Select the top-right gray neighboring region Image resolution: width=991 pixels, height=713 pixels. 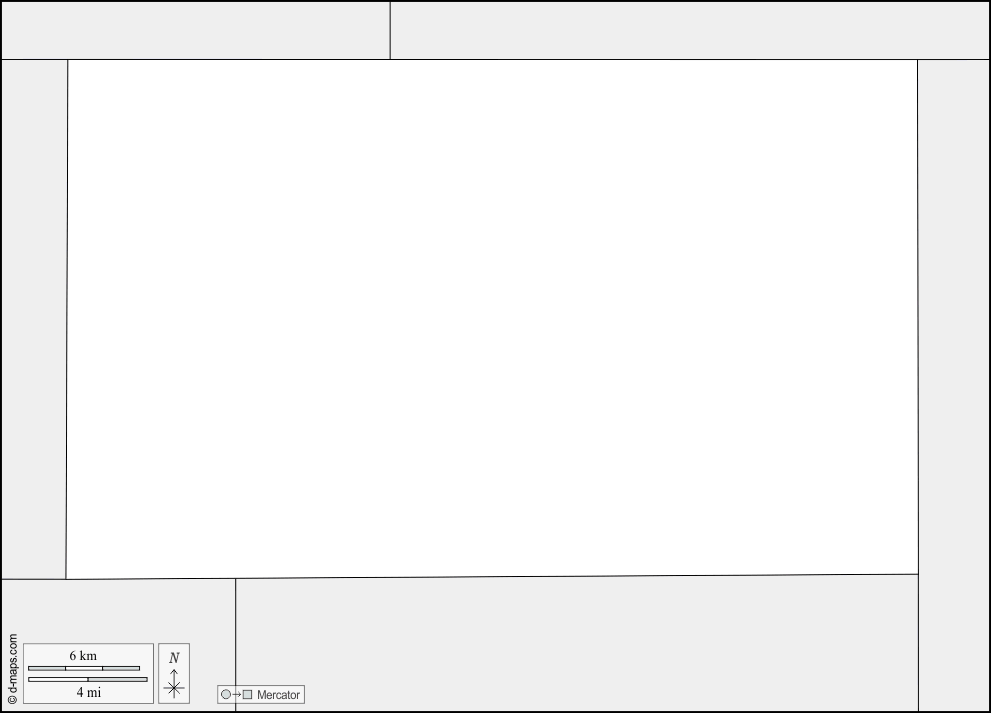tap(690, 30)
